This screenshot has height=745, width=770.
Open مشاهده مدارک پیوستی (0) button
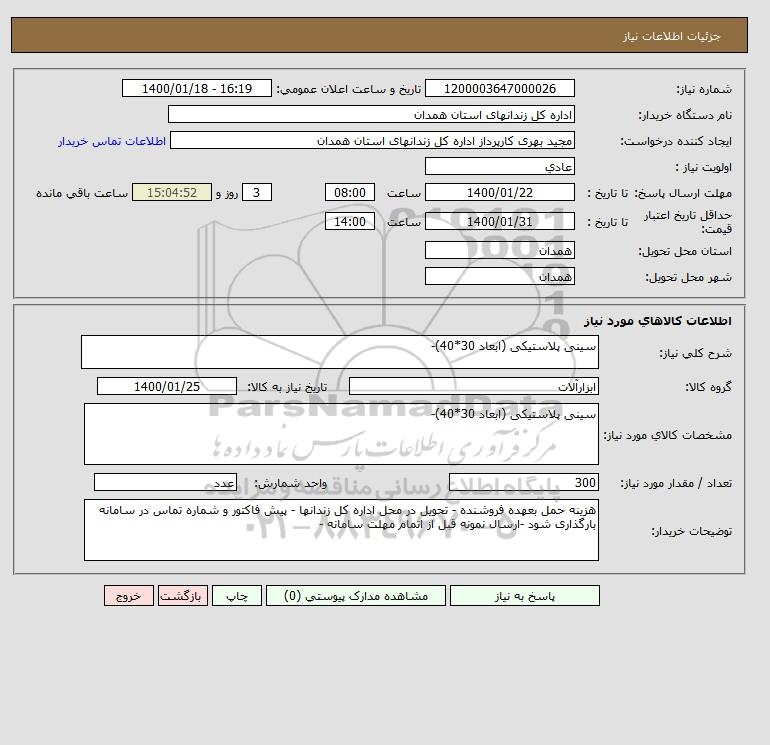[x=356, y=596]
